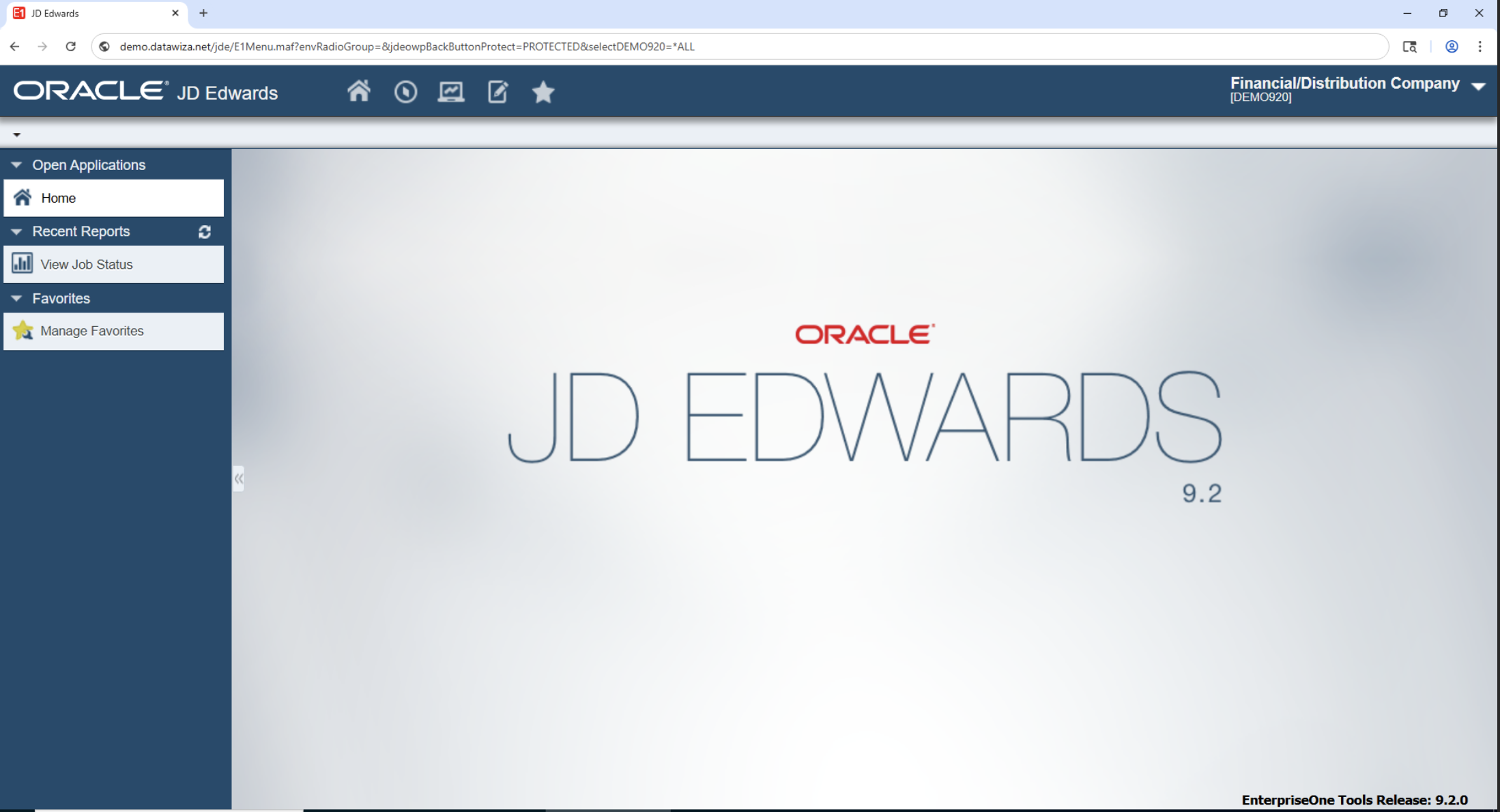Collapse the Favorites section
Screen dimensions: 1500x812
click(16, 298)
